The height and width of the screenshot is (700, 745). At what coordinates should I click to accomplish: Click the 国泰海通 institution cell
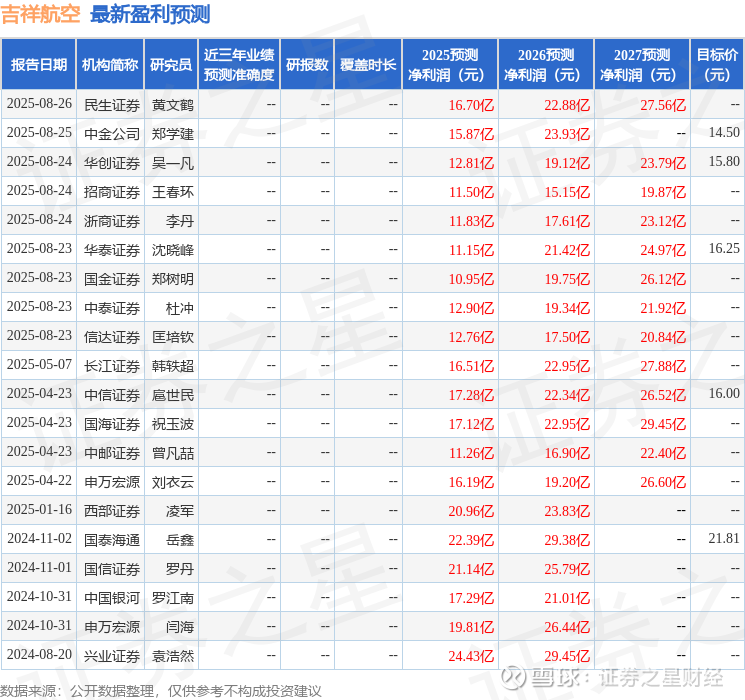(112, 539)
